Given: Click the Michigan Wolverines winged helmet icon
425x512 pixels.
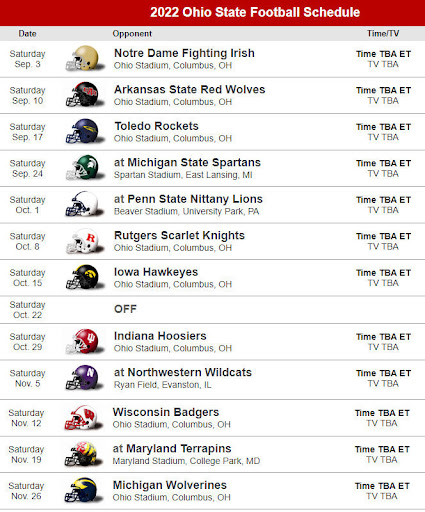Looking at the screenshot, I should 82,490.
